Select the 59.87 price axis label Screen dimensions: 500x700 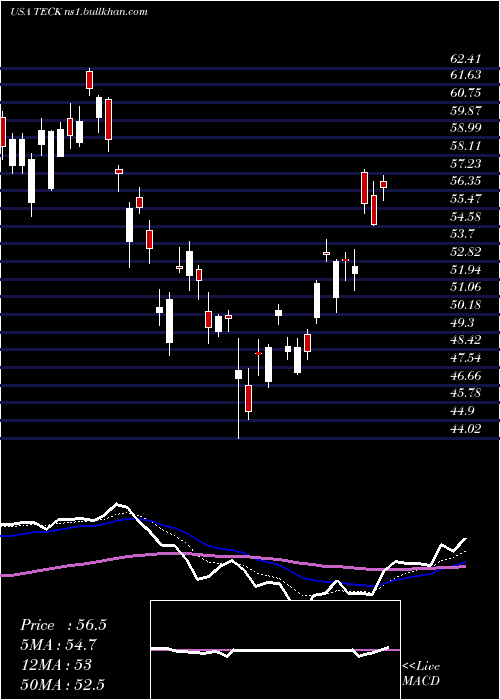pyautogui.click(x=465, y=110)
